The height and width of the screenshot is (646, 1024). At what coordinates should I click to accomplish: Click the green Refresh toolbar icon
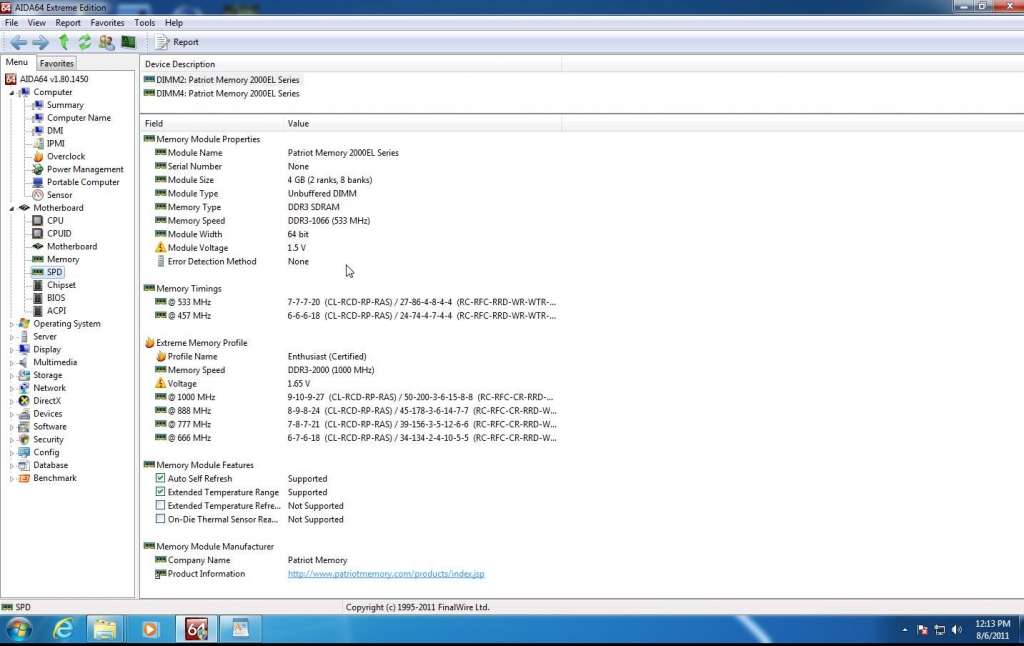(x=85, y=42)
